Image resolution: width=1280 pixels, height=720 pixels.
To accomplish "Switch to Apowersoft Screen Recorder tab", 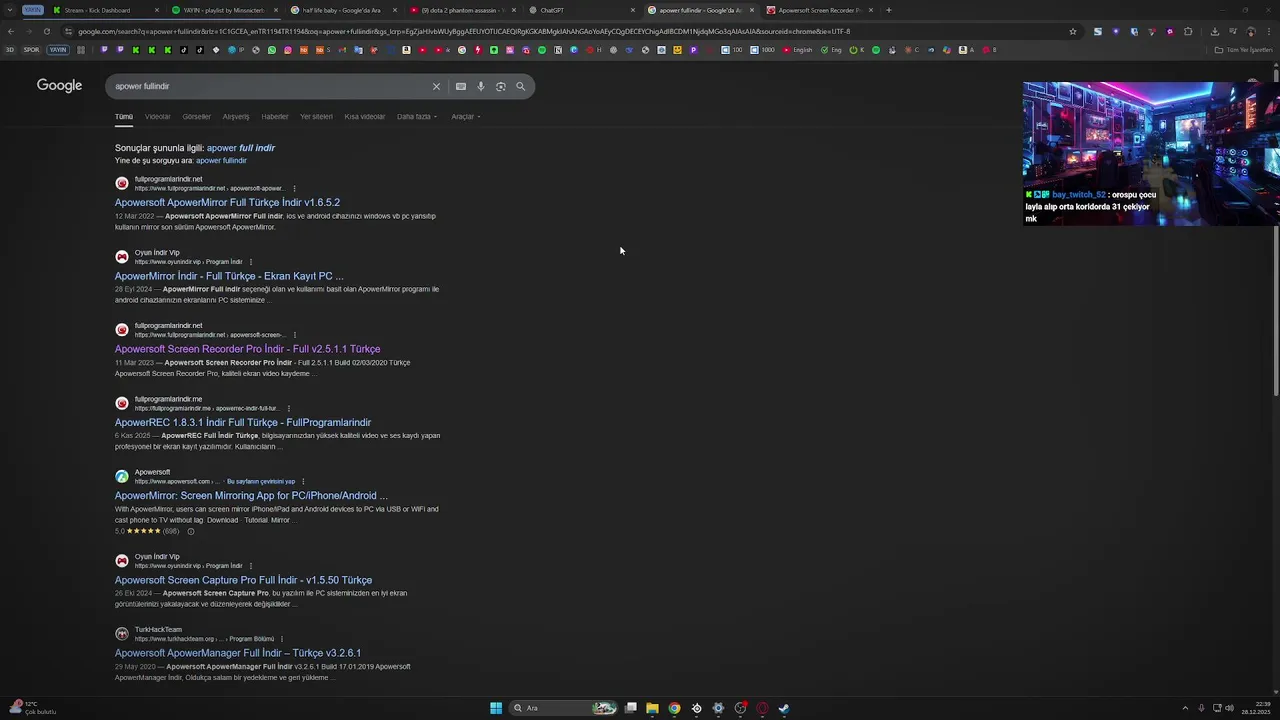I will coord(819,10).
